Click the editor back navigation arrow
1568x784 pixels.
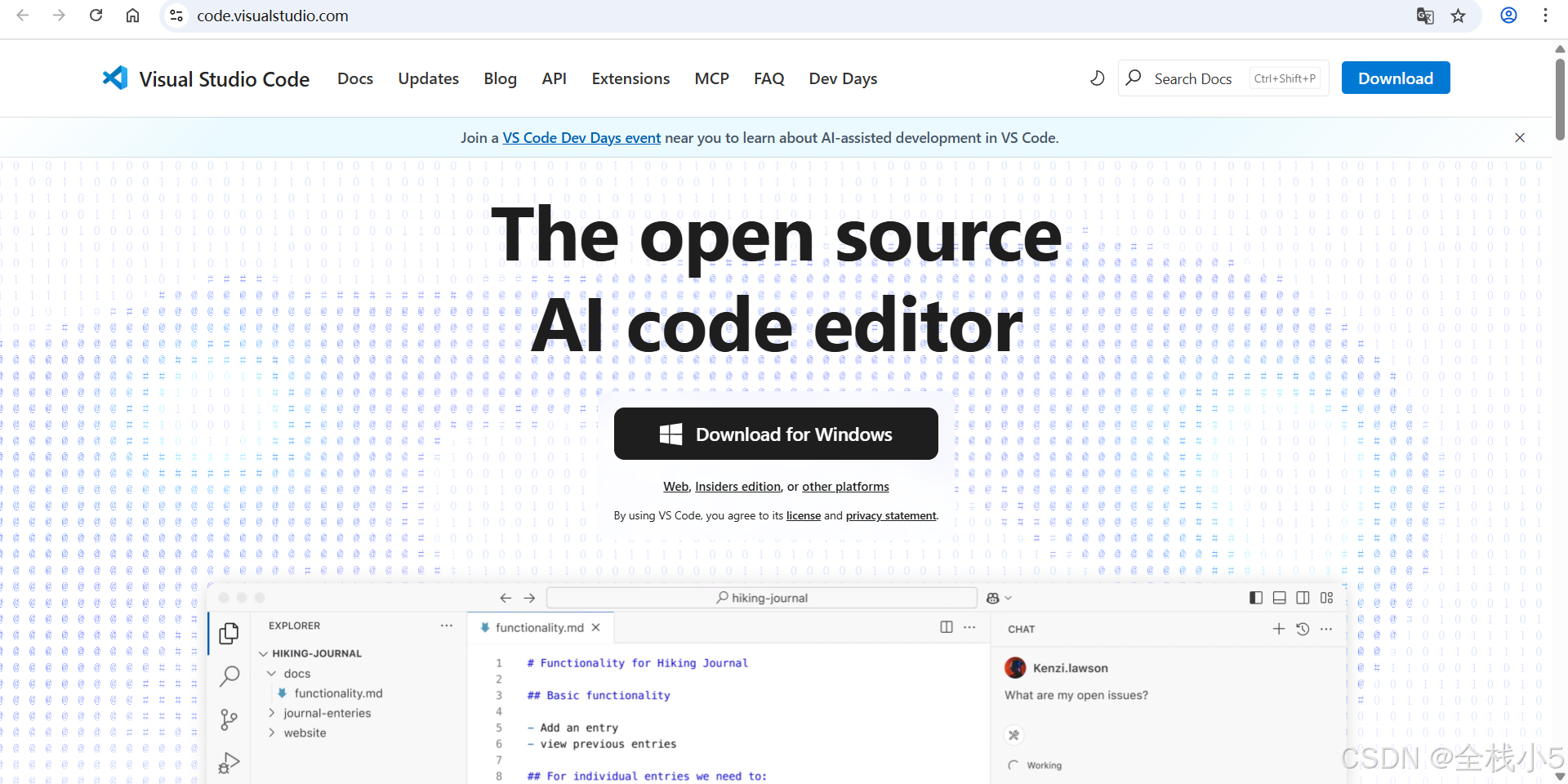tap(506, 598)
